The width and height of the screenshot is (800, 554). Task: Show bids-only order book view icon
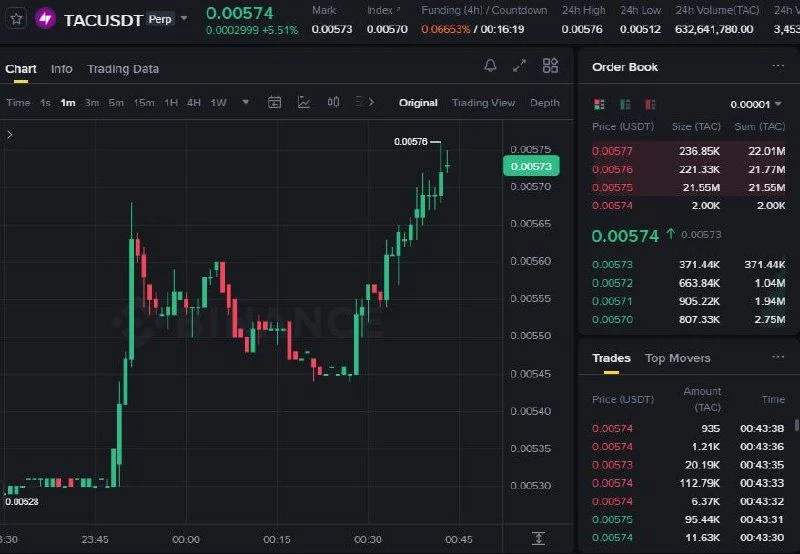625,105
